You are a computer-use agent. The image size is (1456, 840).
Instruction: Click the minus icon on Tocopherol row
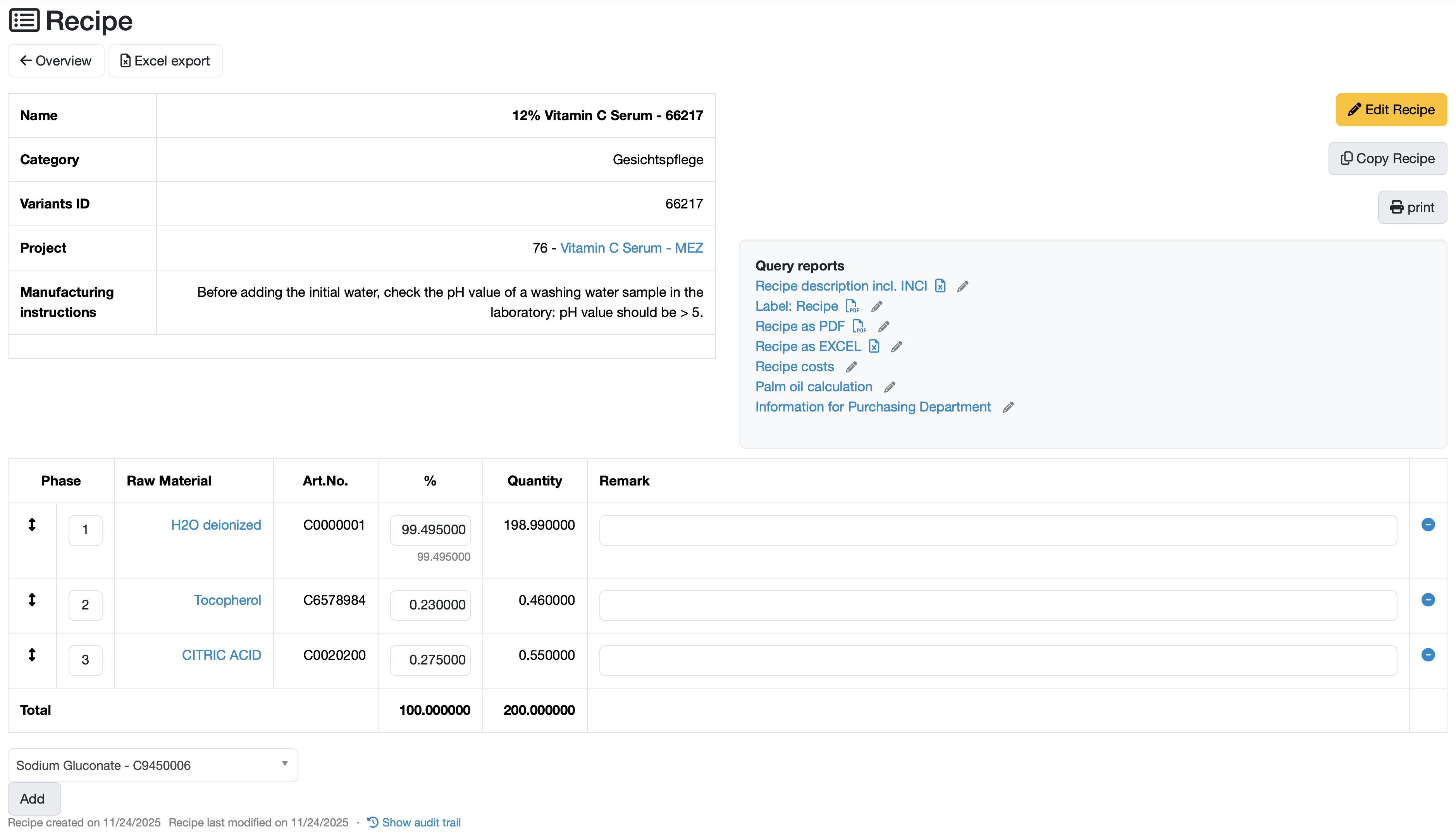pyautogui.click(x=1428, y=600)
